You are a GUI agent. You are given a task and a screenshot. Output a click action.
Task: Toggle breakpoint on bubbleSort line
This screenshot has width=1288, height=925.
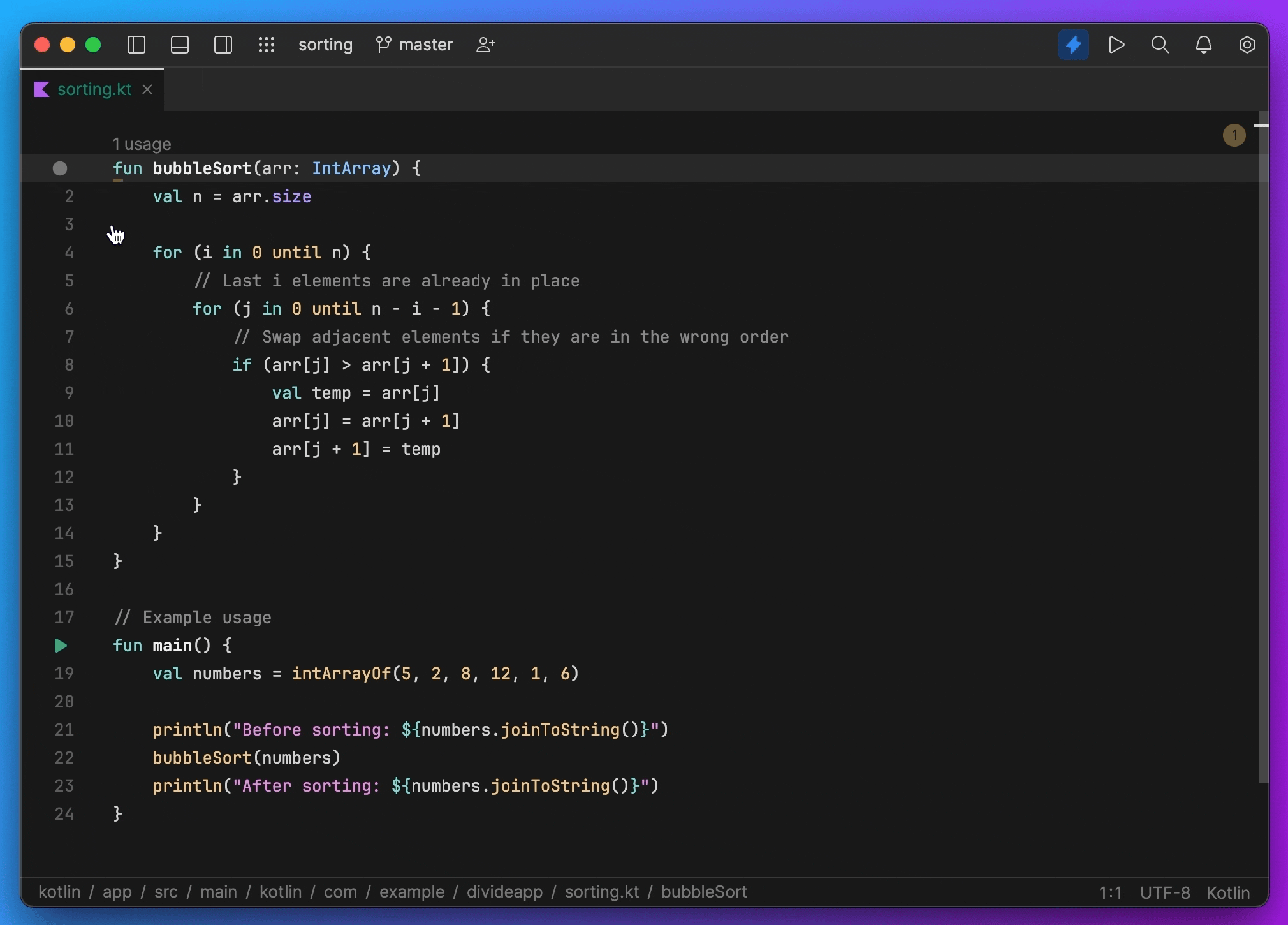tap(60, 168)
